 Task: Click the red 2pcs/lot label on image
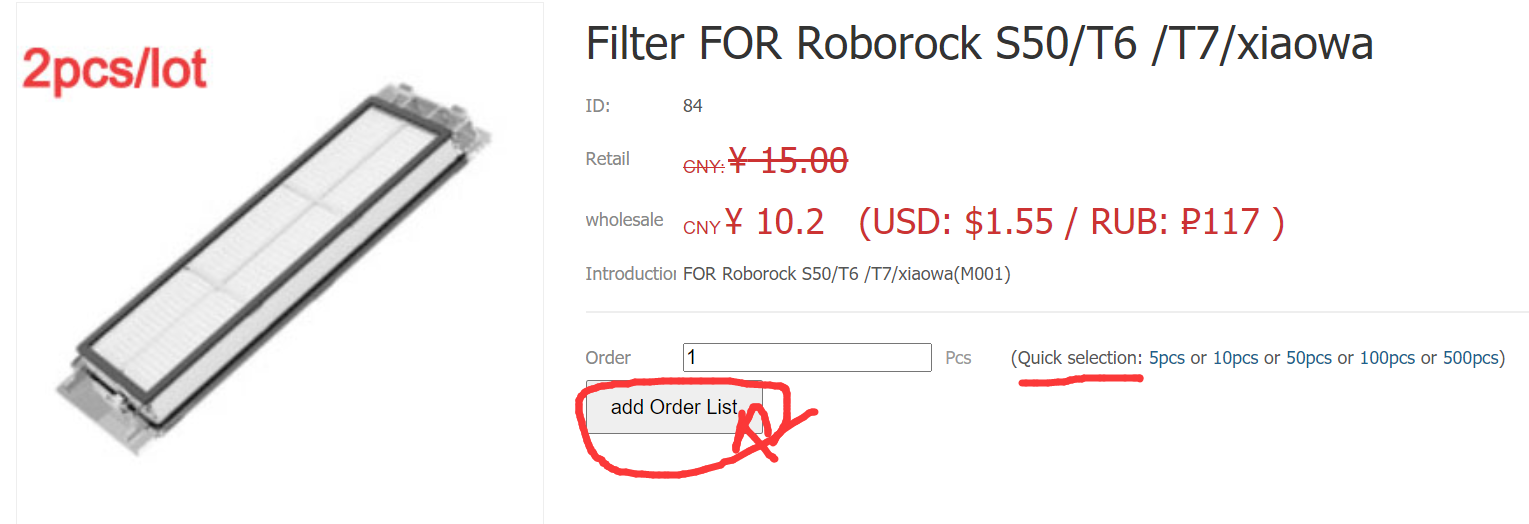115,71
